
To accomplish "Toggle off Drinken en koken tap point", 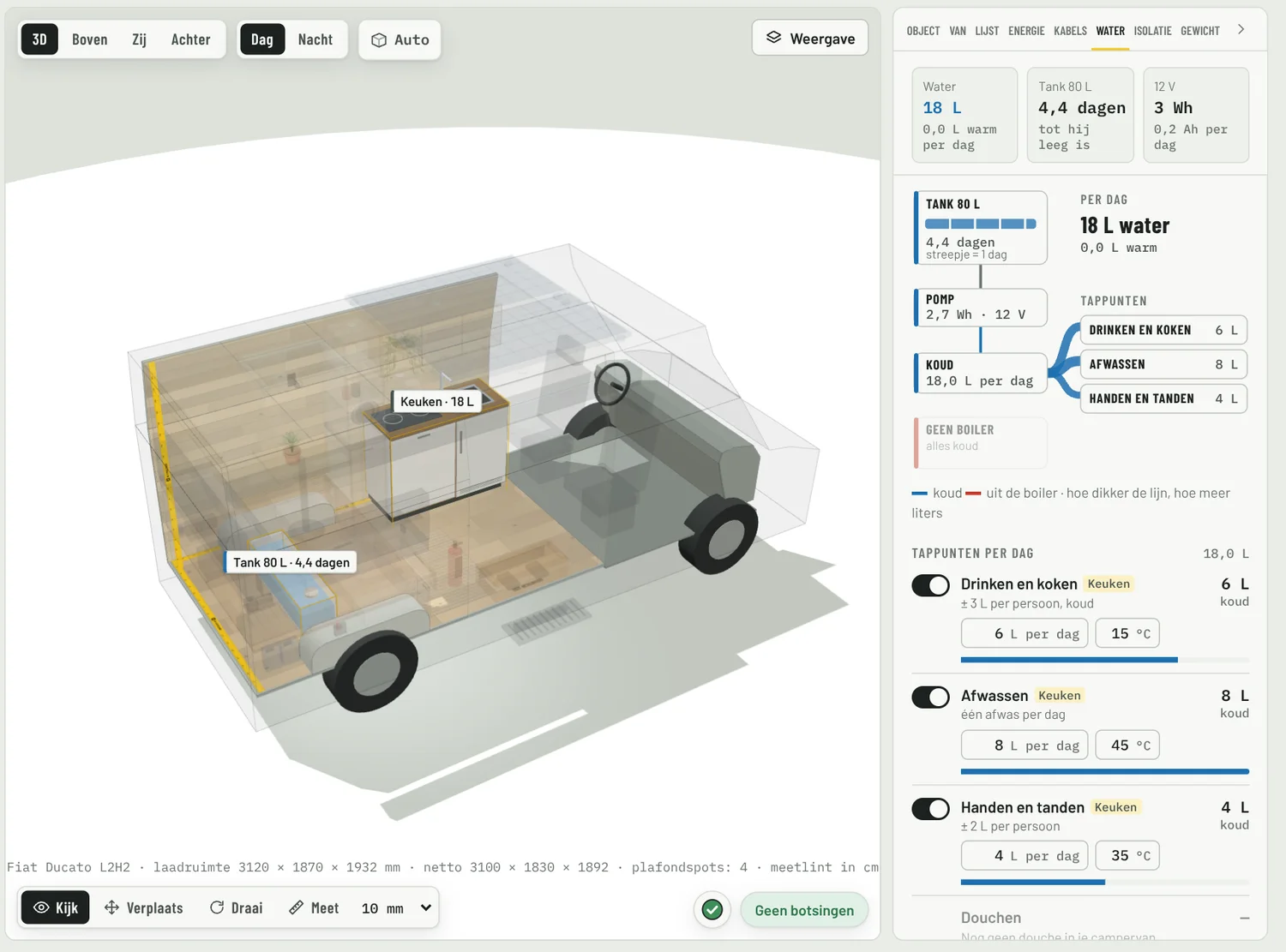I will pyautogui.click(x=930, y=585).
